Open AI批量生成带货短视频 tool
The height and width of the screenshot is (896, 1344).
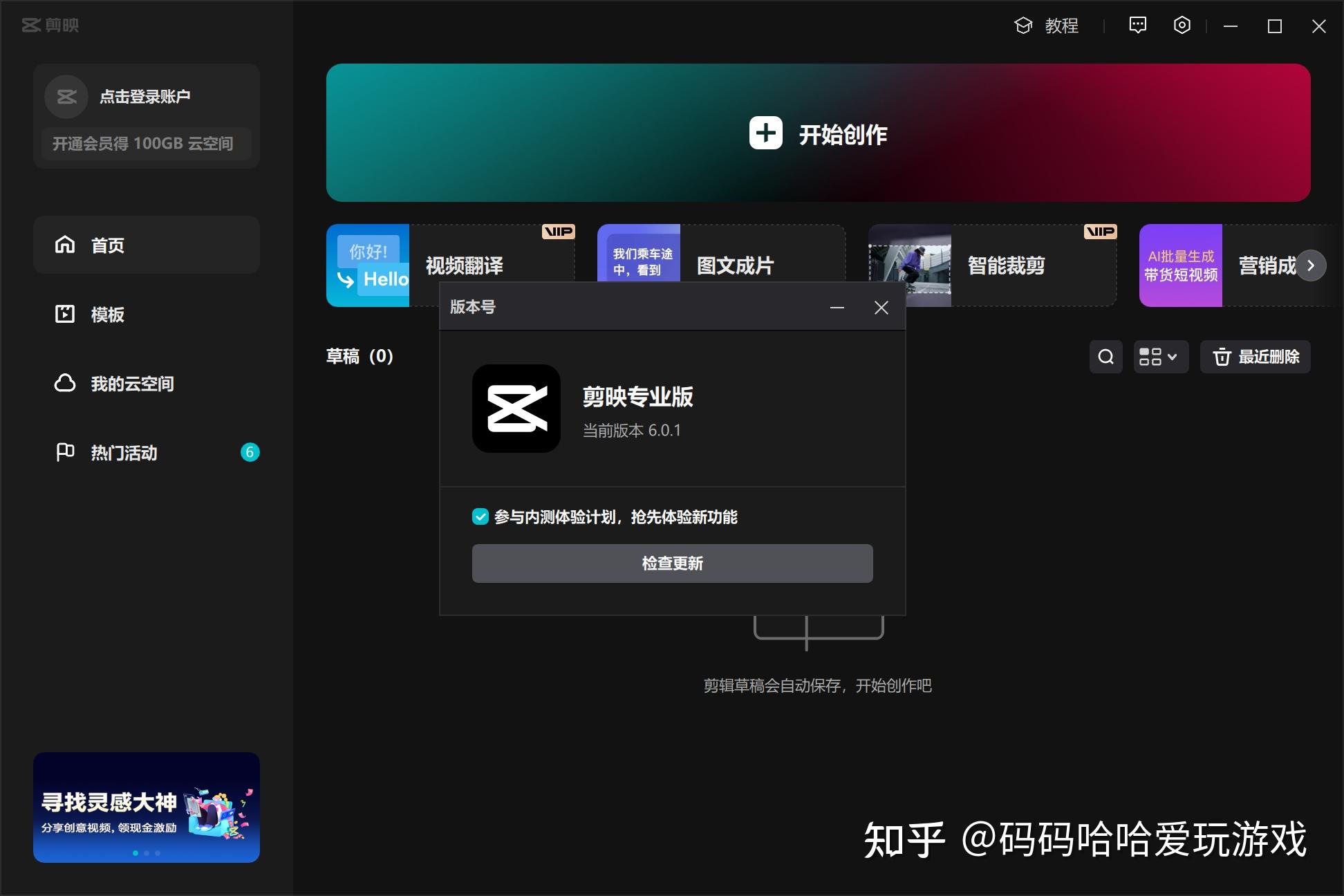tap(1180, 265)
